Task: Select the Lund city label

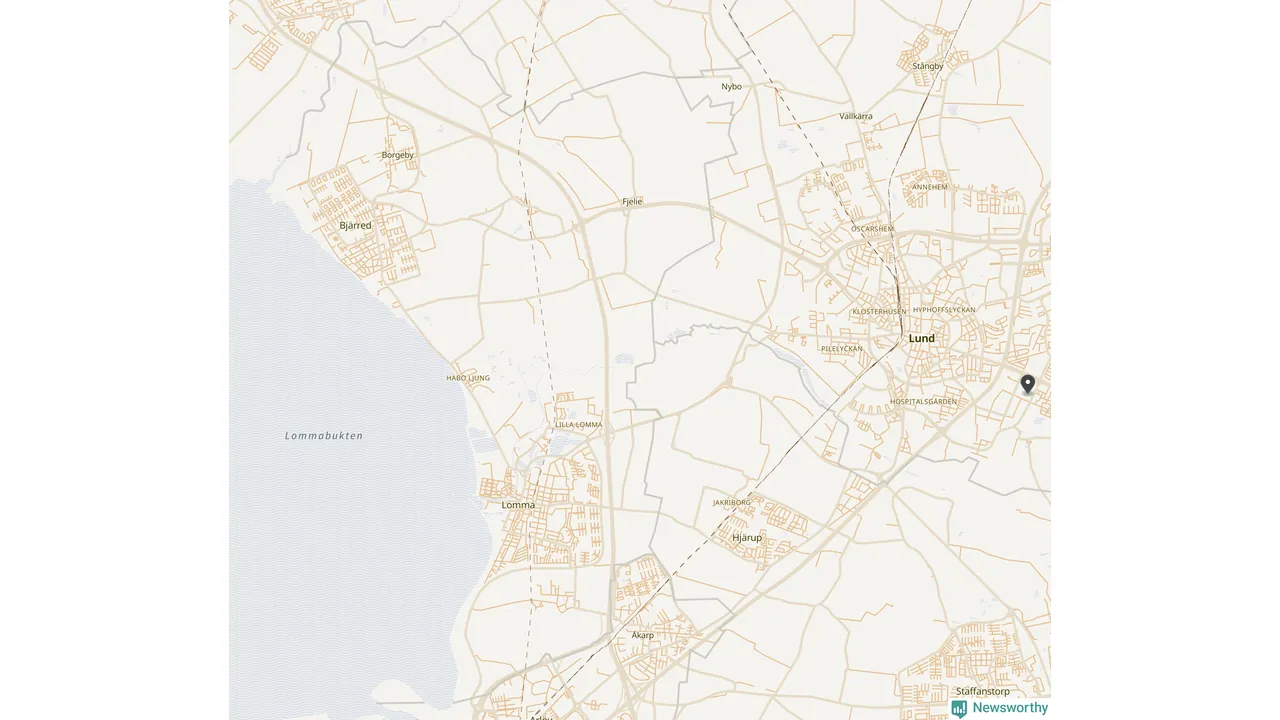Action: click(x=921, y=338)
